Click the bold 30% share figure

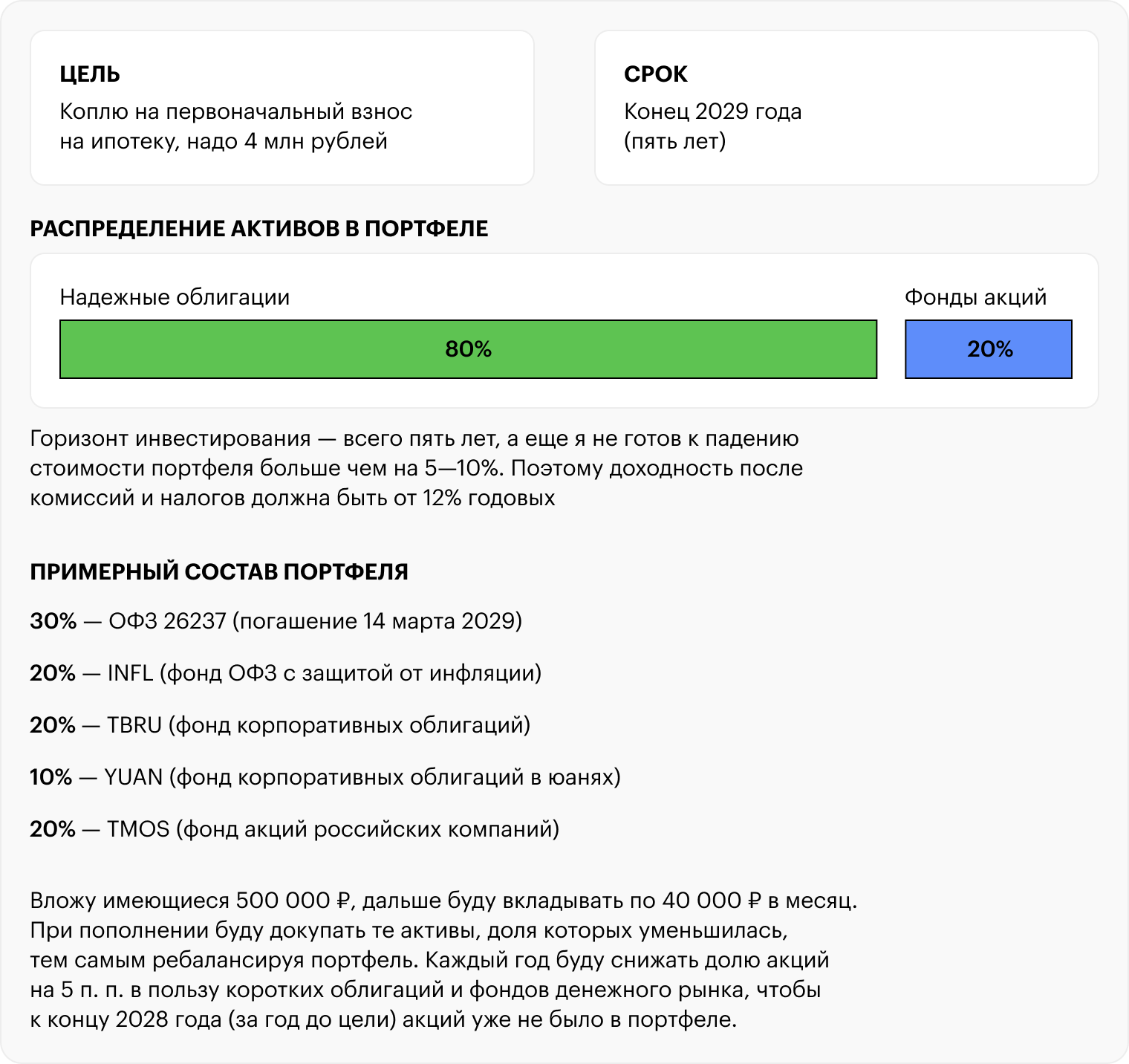(x=53, y=621)
